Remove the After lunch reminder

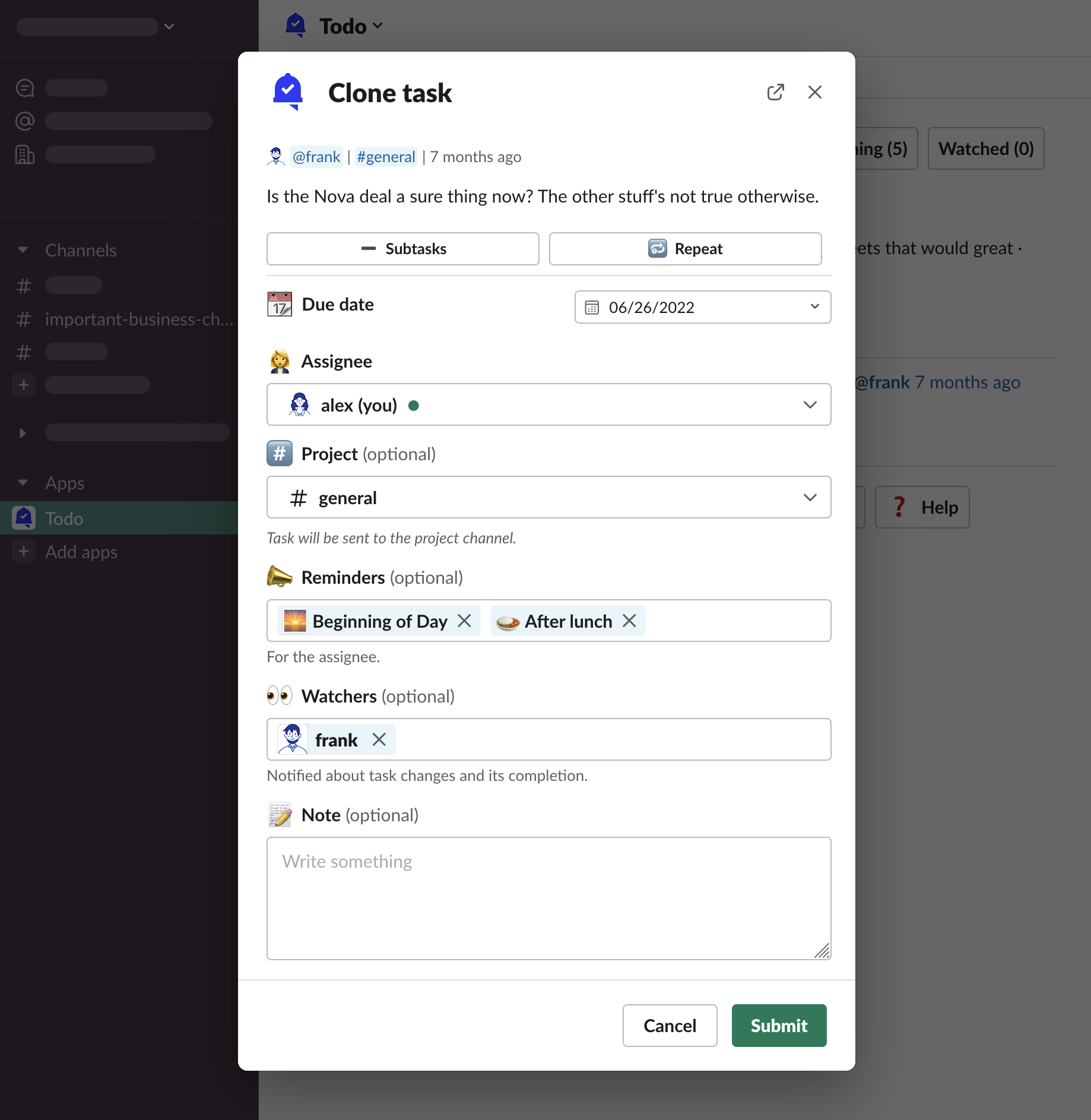pos(629,621)
